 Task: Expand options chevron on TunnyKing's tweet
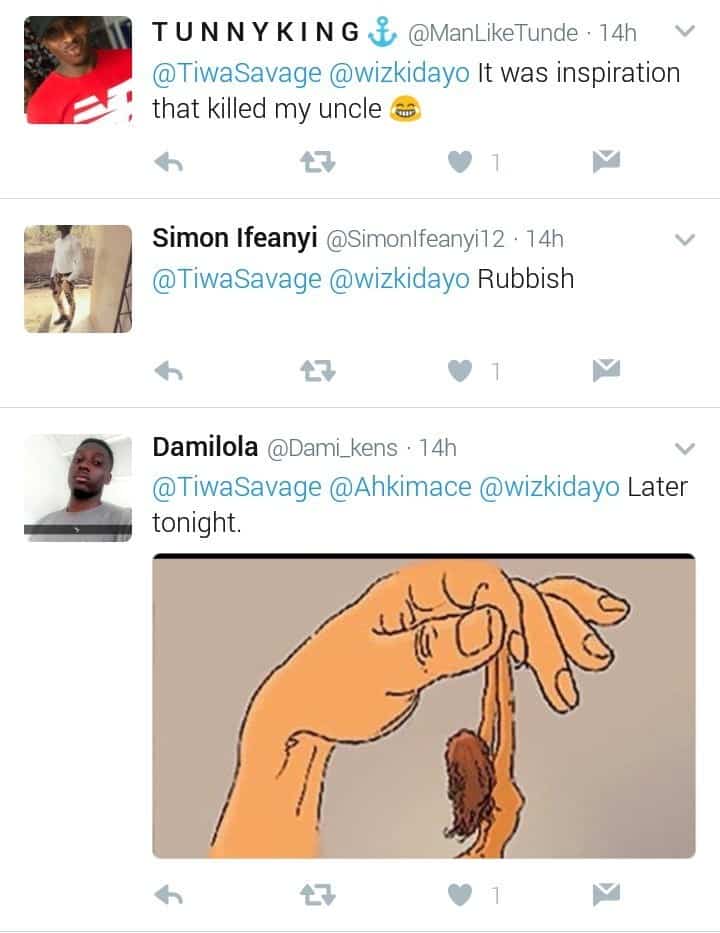click(685, 30)
